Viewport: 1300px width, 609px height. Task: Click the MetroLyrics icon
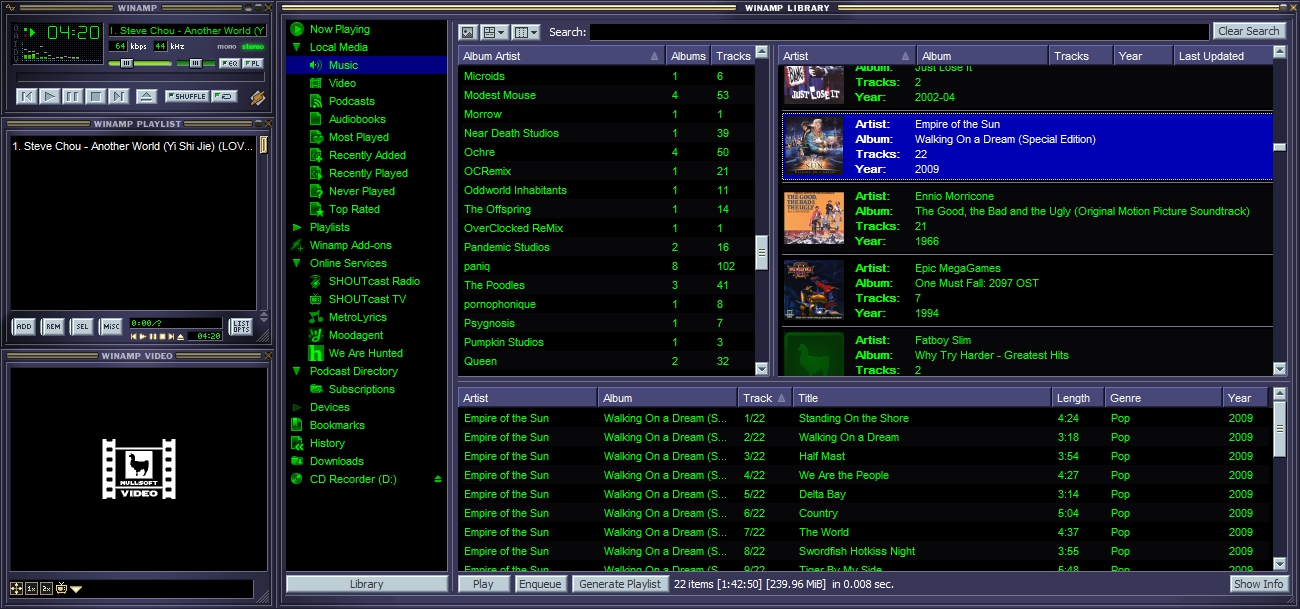(x=316, y=317)
